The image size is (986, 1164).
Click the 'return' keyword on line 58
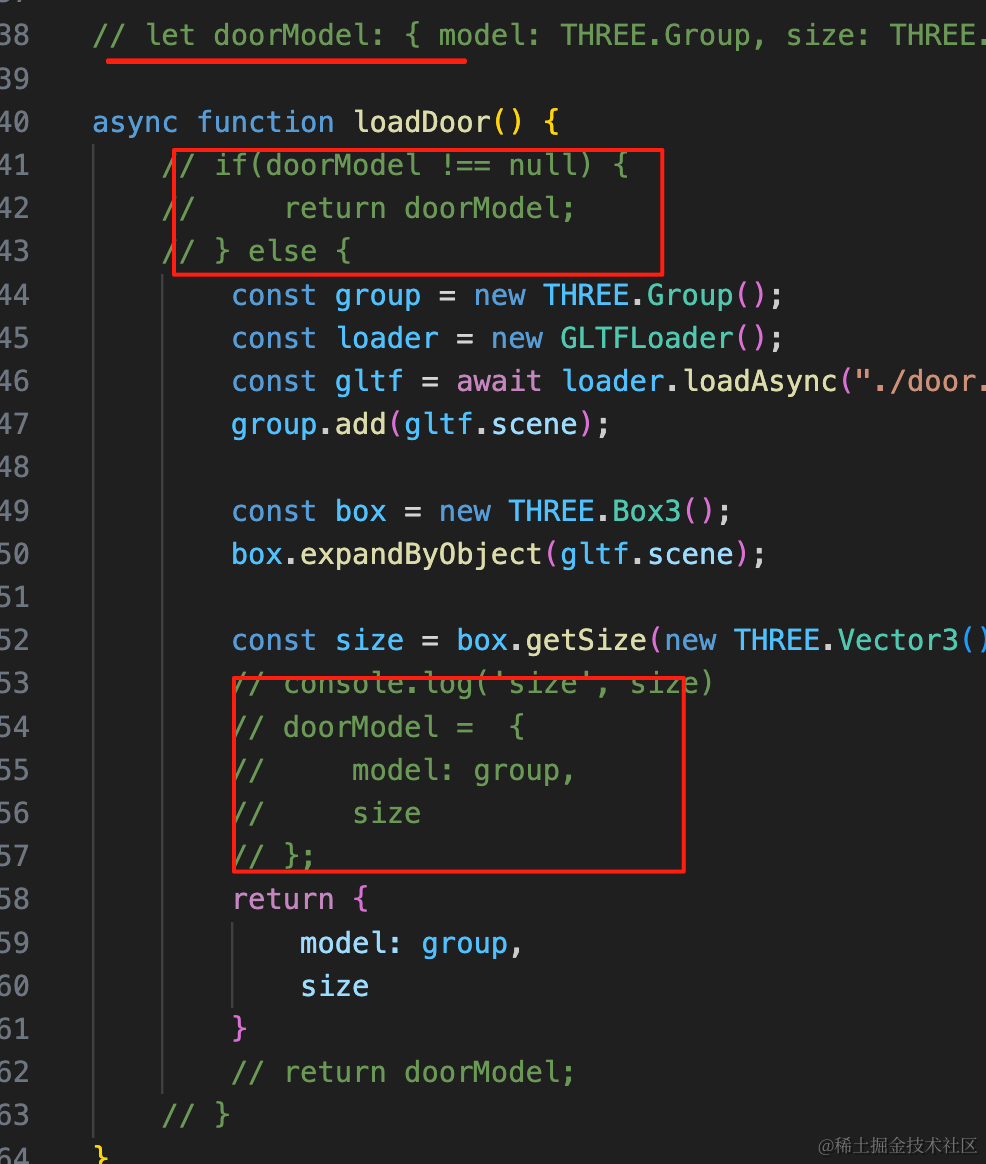click(284, 900)
